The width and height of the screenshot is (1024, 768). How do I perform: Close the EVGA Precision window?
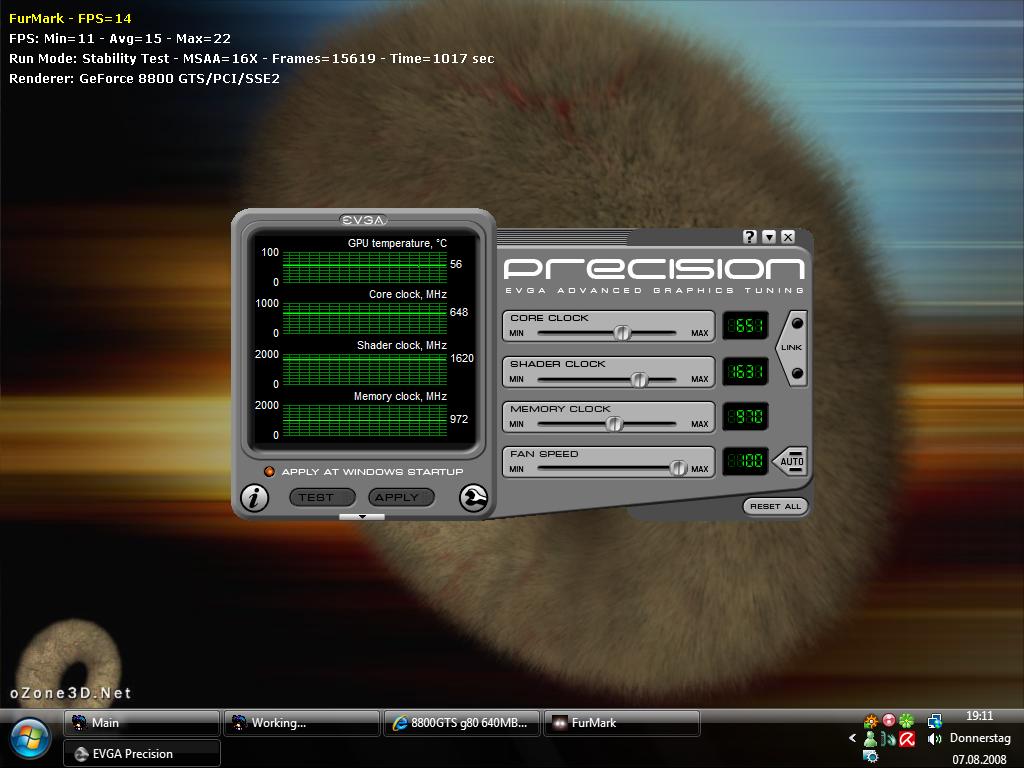(x=788, y=237)
